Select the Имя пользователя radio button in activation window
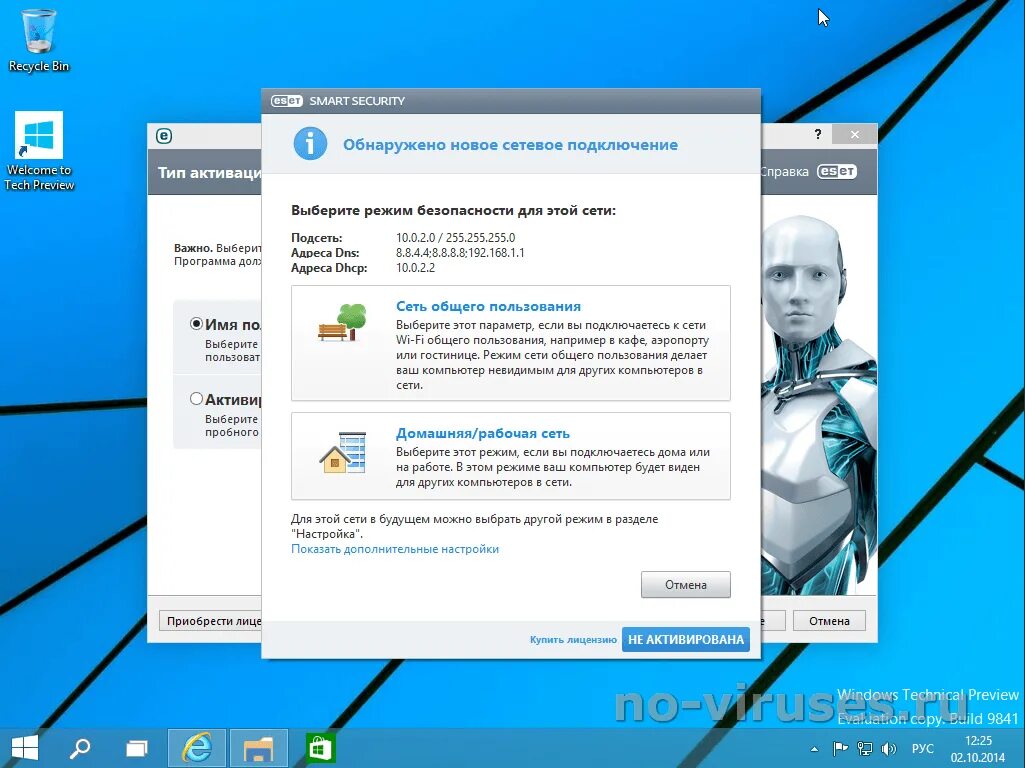The image size is (1025, 768). coord(196,324)
